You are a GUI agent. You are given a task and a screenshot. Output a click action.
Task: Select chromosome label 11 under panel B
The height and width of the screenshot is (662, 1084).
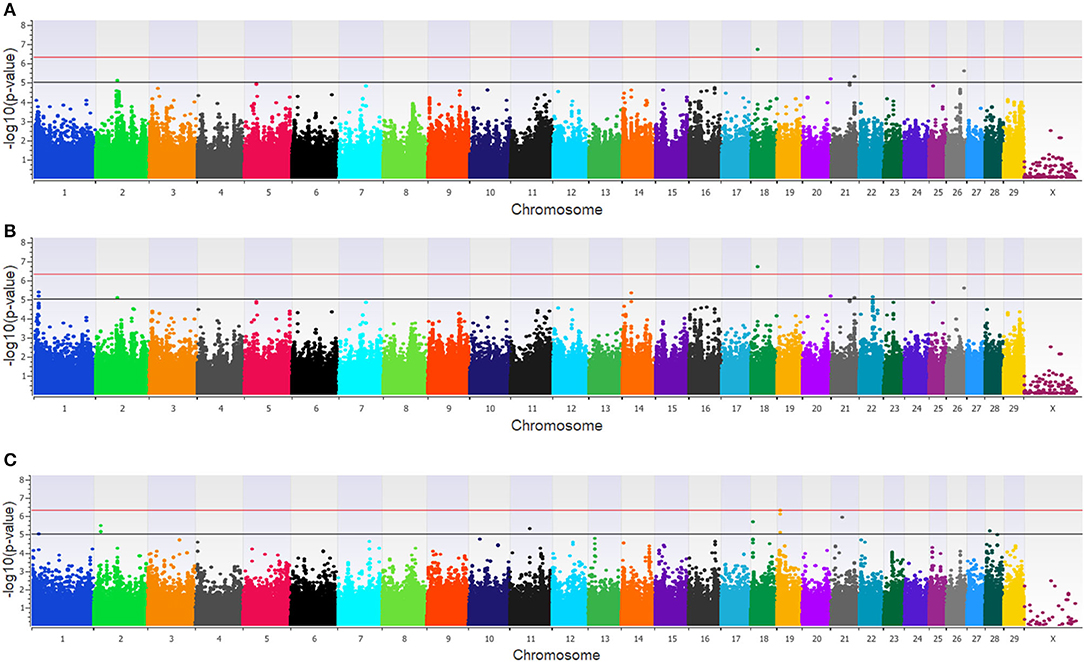point(532,409)
